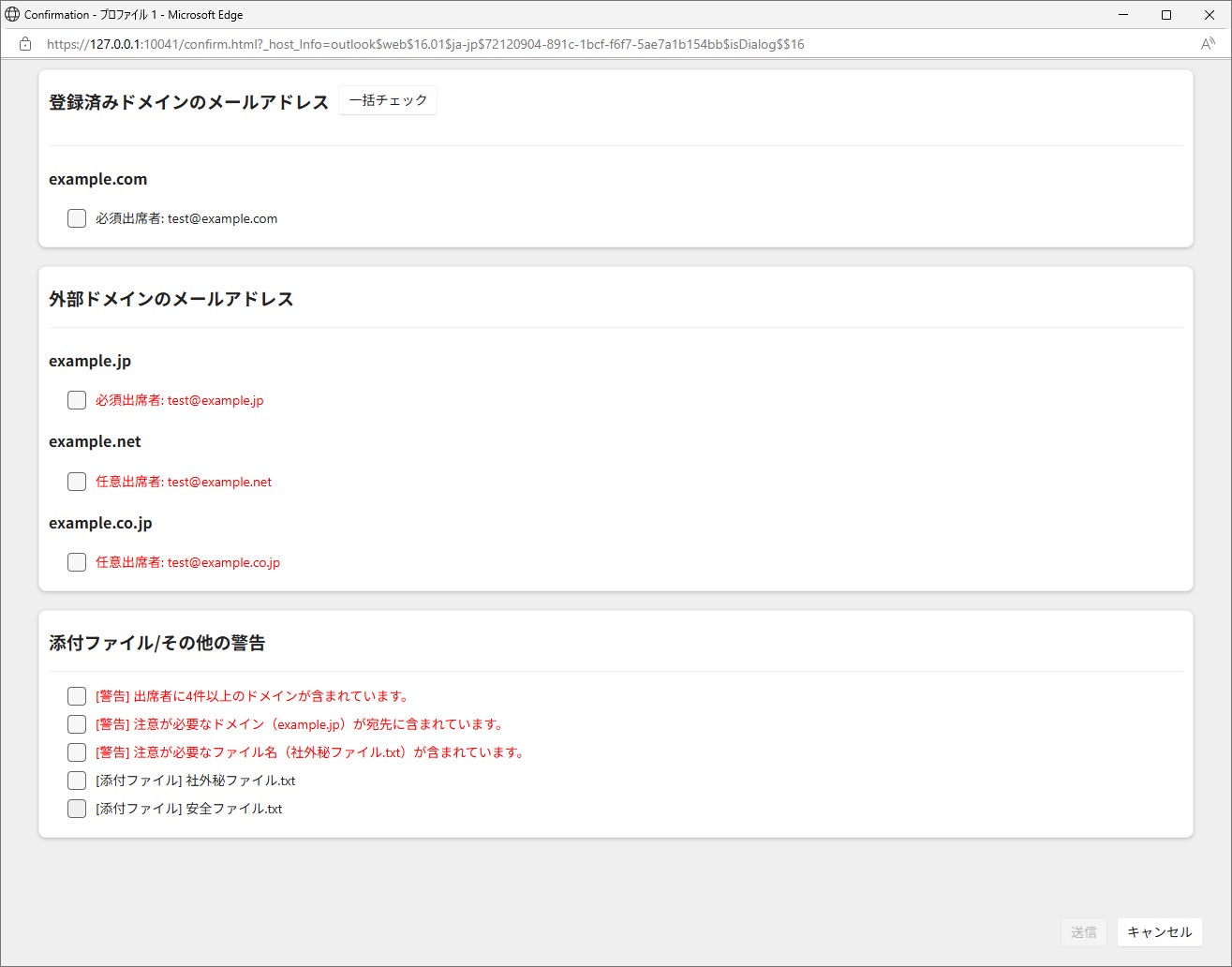
Task: Acknowledge the 注意が必要なドメイン warning checkbox
Action: click(x=77, y=724)
